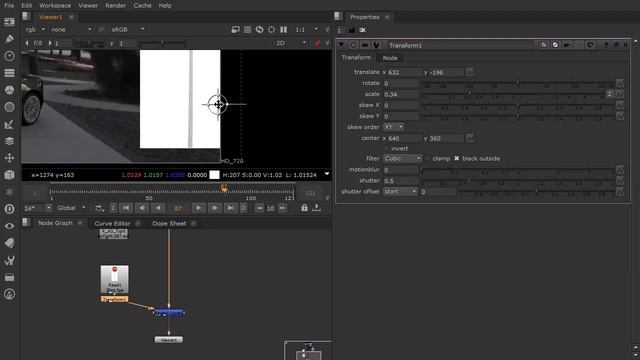
Task: Click the rotate animation menu icon
Action: click(x=620, y=83)
